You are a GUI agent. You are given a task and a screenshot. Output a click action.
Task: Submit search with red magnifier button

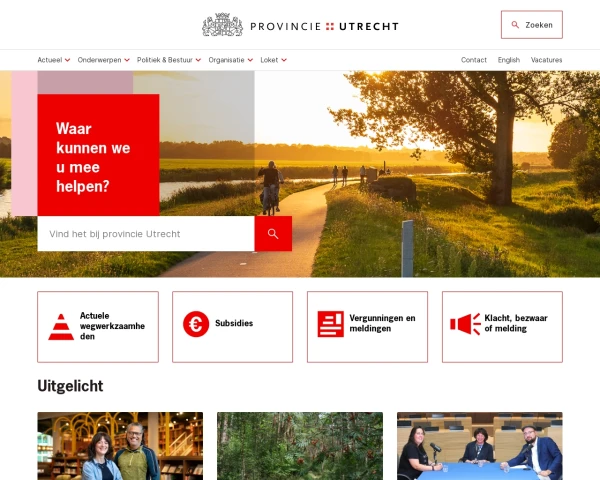point(273,233)
